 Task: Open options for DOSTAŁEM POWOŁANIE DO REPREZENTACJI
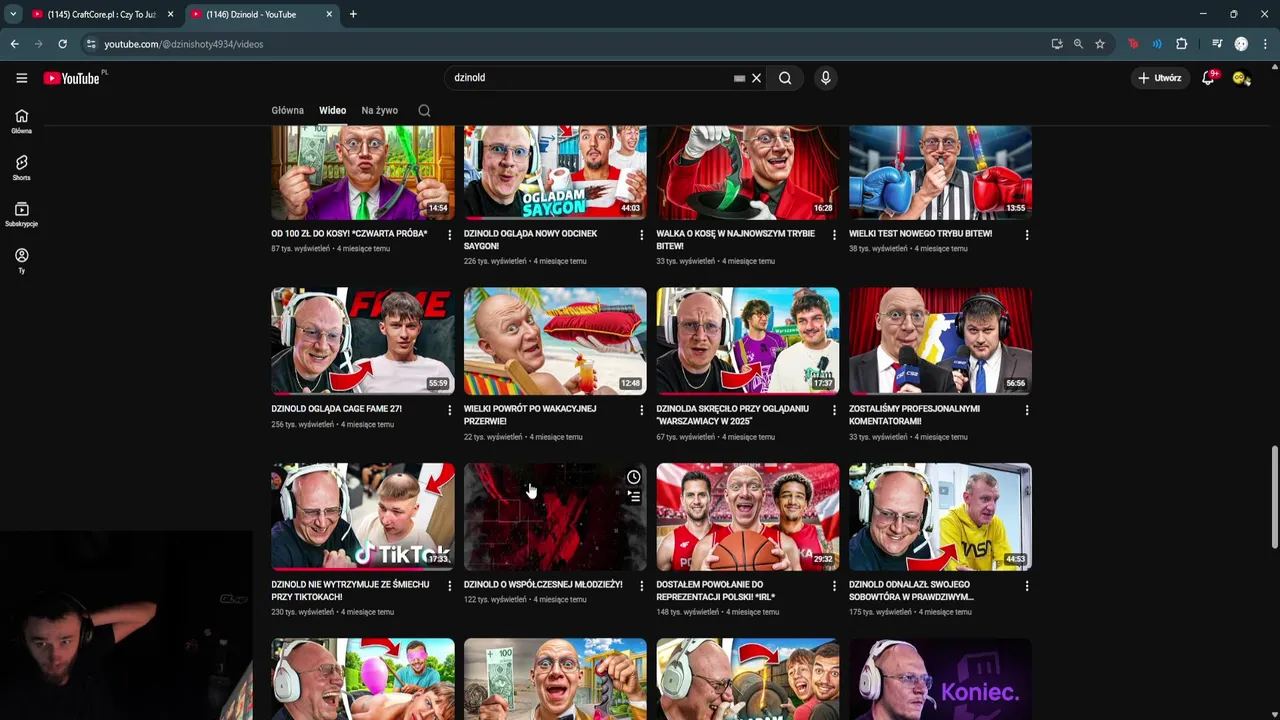[834, 586]
